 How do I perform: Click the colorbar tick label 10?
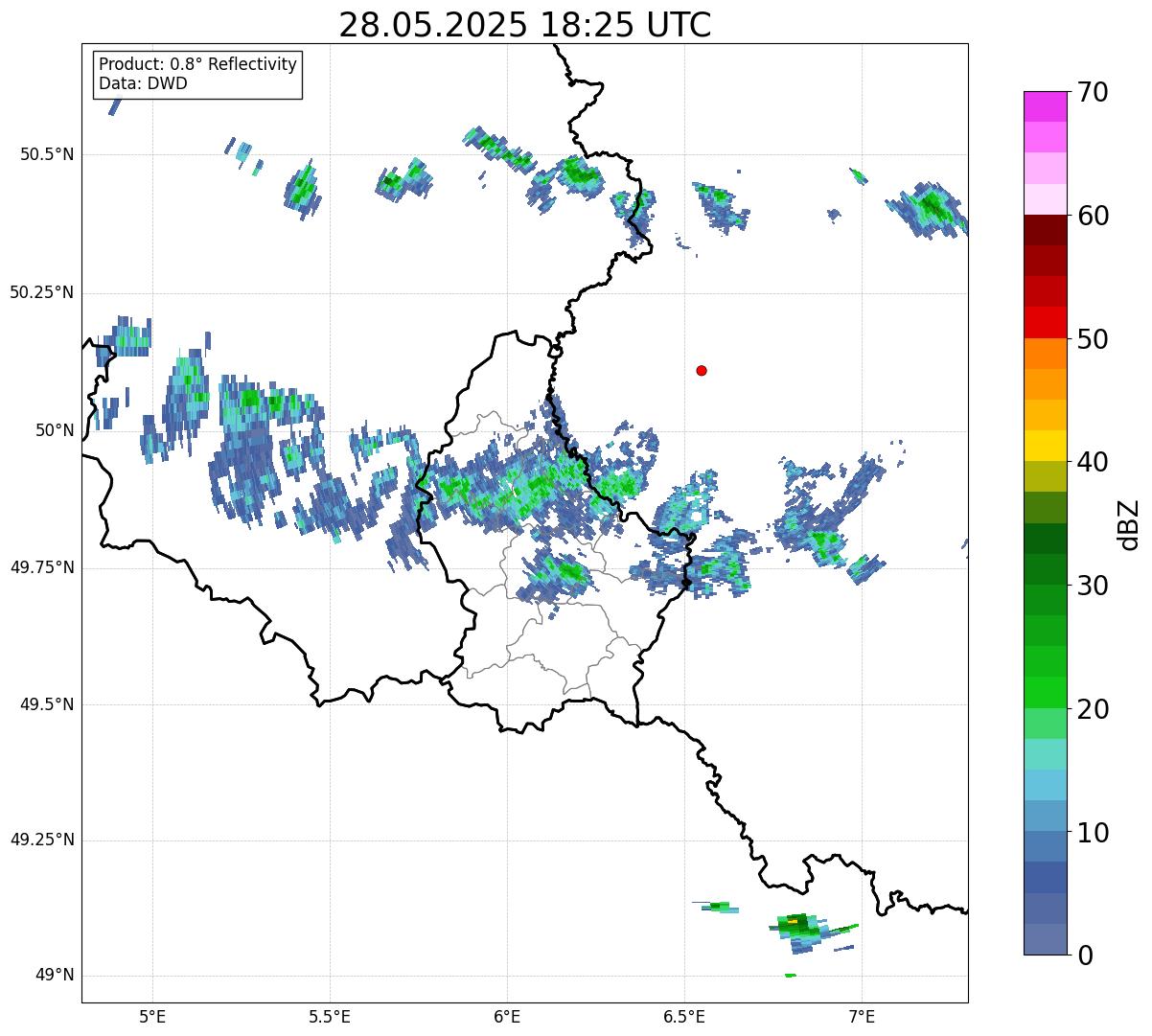point(1093,832)
